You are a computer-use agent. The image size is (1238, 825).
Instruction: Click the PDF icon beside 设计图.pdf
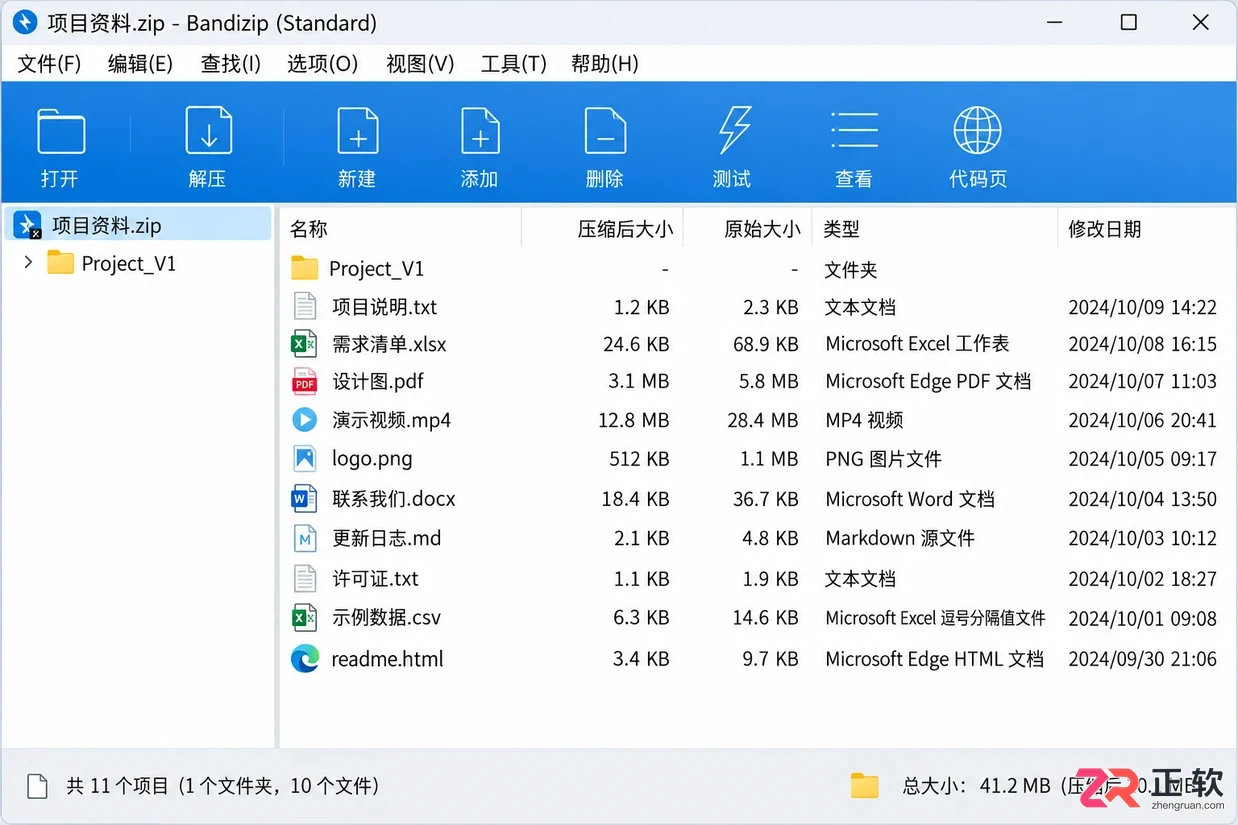tap(304, 381)
